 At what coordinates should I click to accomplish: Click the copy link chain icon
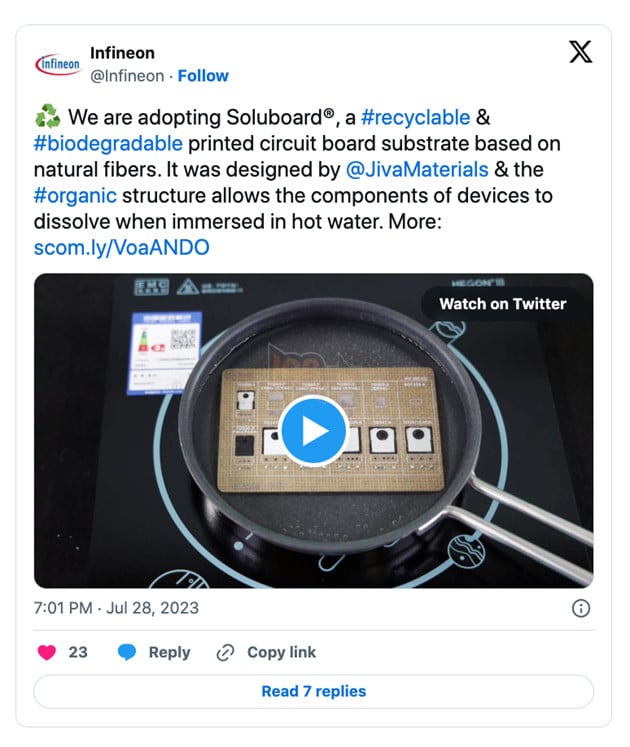225,652
